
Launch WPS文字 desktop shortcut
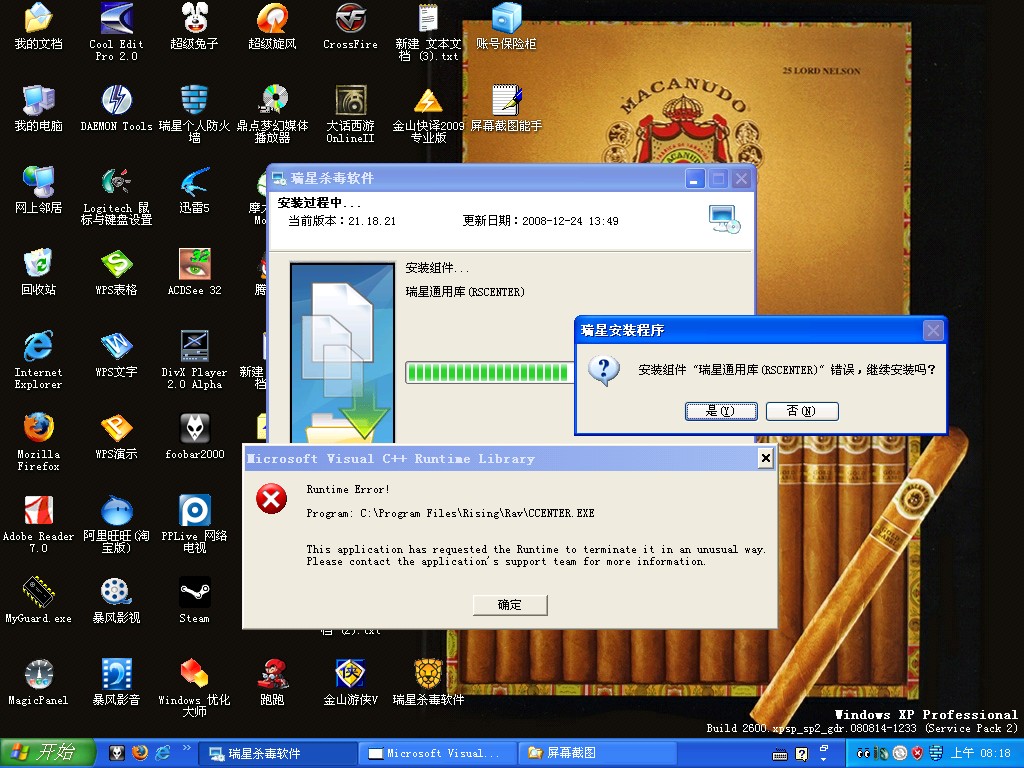[116, 355]
